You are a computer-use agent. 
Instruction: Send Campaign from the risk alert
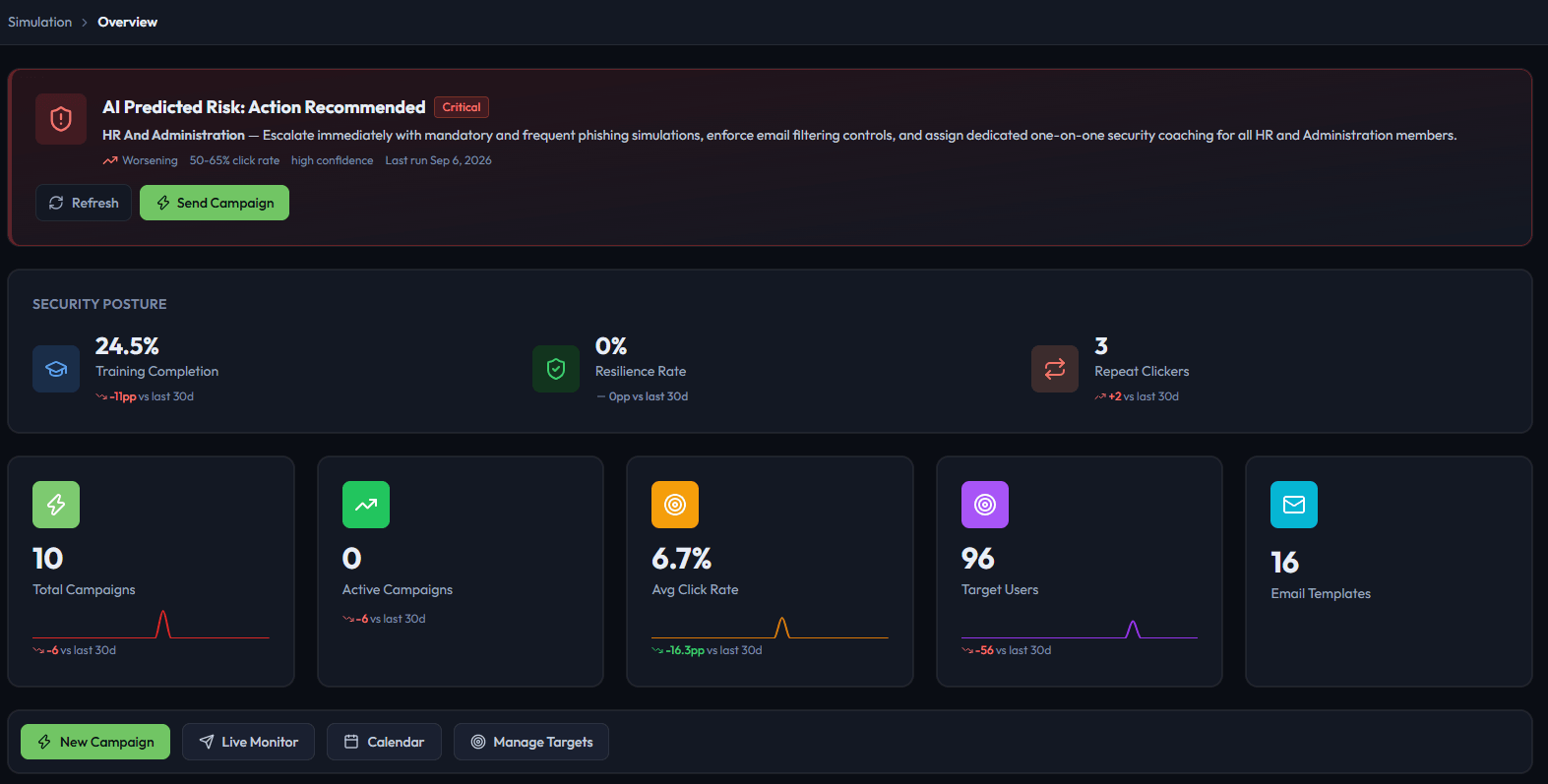click(215, 203)
